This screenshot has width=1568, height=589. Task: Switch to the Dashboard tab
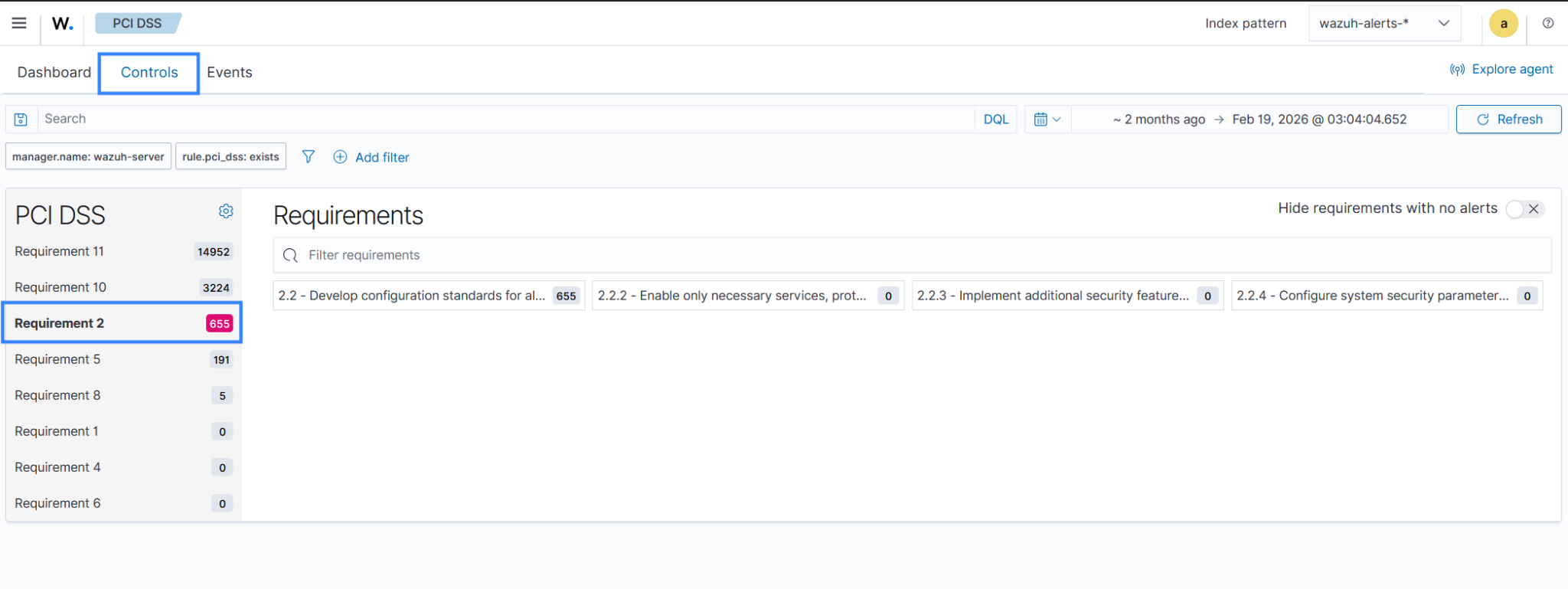54,72
